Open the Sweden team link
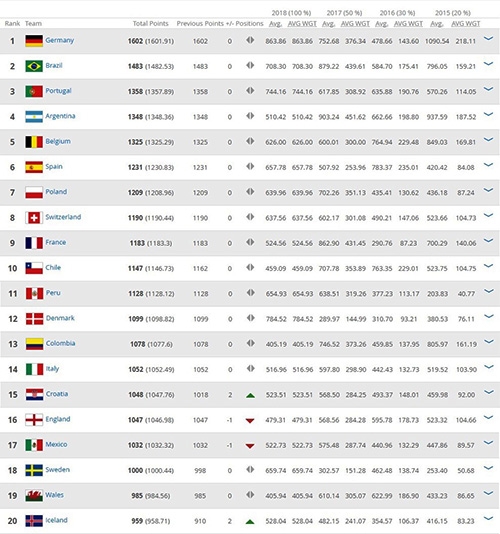Viewport: 500px width, 534px height. coord(58,469)
